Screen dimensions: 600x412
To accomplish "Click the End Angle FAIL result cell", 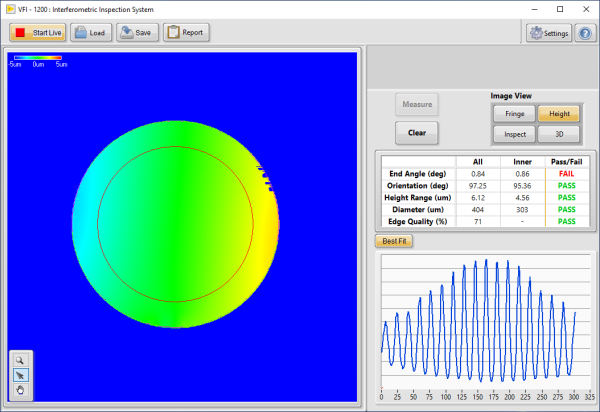I will click(567, 174).
